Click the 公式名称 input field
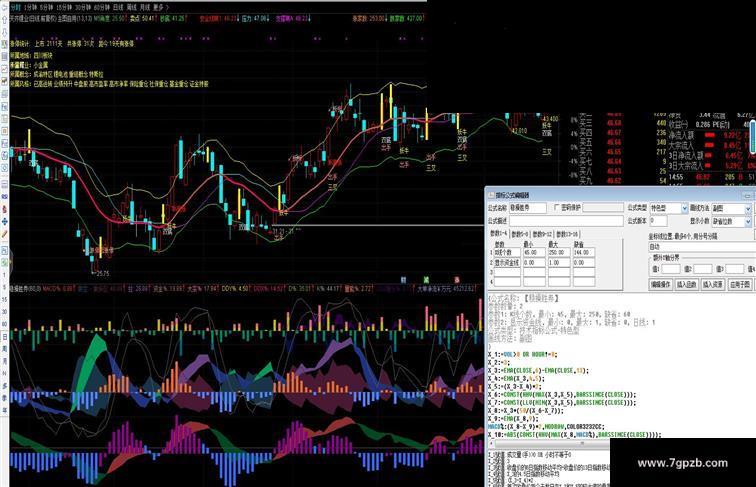This screenshot has width=756, height=487. pos(528,208)
